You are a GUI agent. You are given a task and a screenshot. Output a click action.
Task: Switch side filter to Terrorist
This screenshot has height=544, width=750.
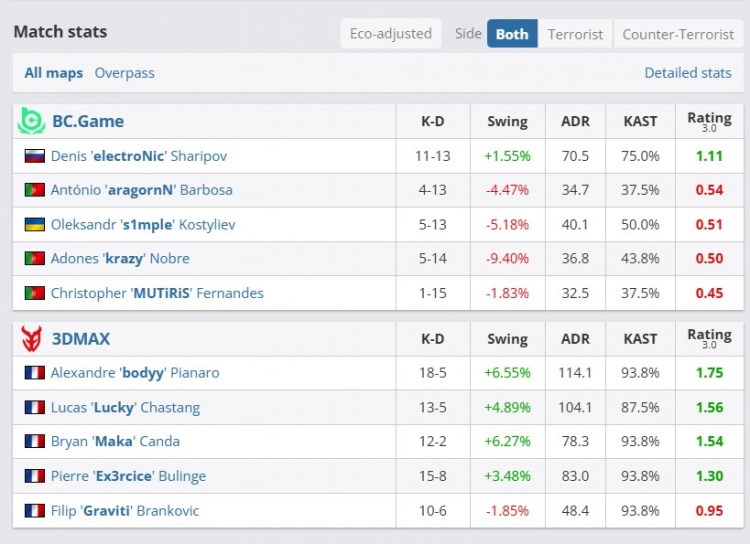(x=575, y=34)
